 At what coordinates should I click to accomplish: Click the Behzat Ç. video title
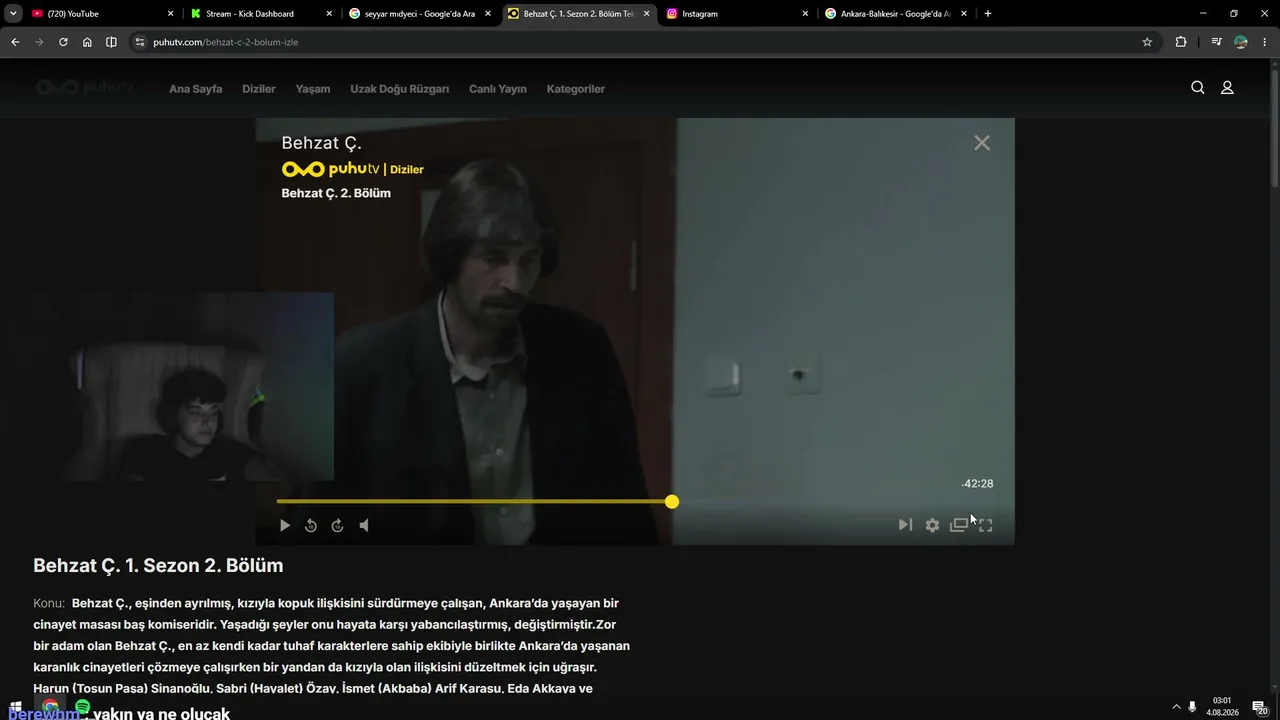click(x=321, y=143)
